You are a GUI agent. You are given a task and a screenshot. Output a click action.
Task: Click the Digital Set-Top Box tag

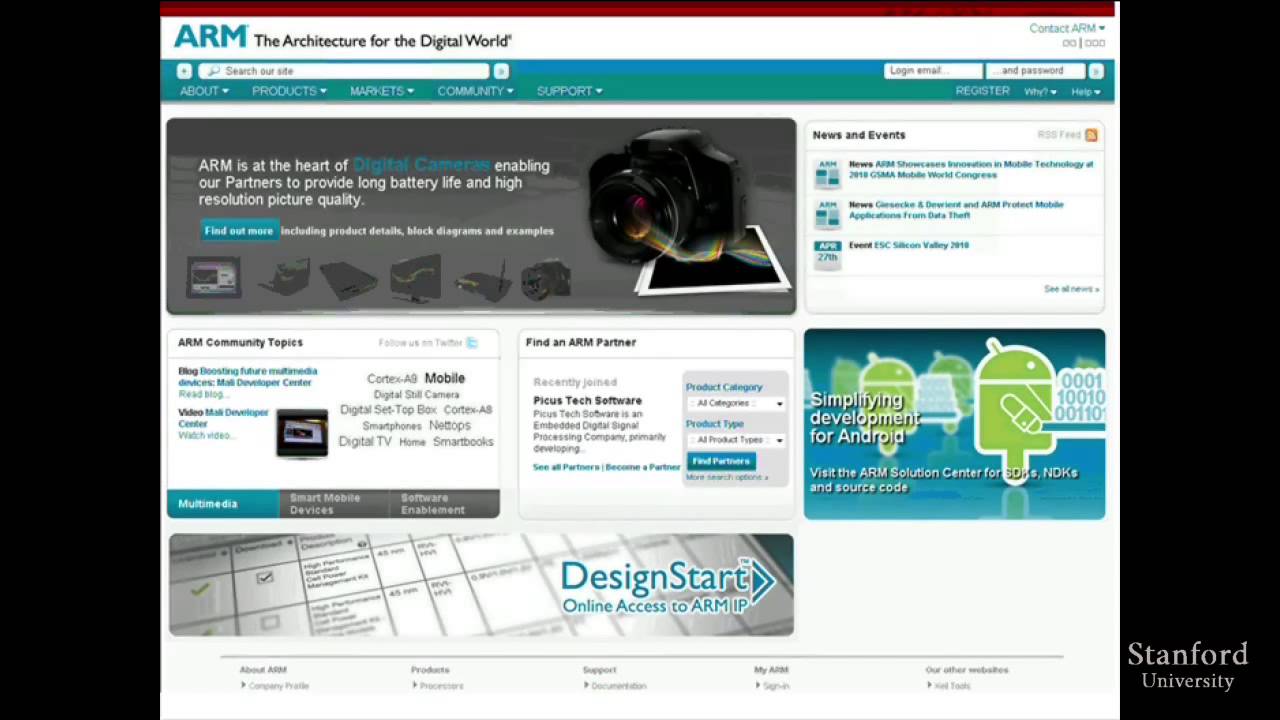(x=388, y=410)
